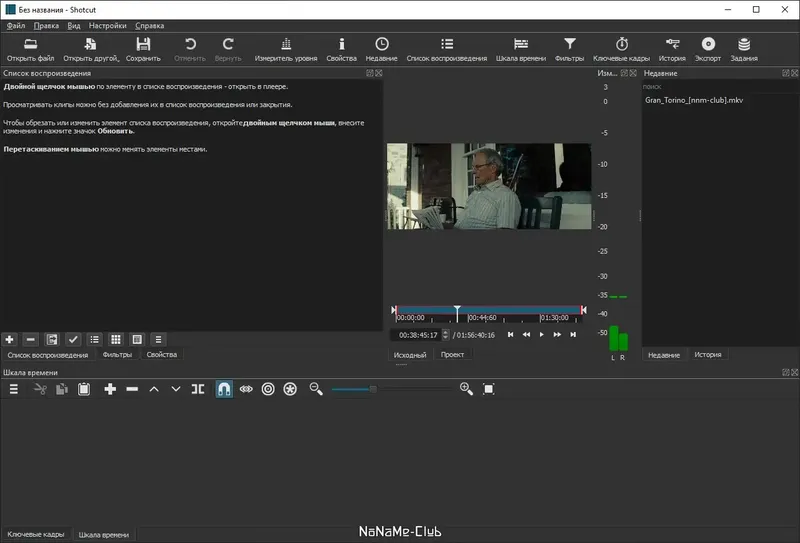
Task: Click the split at playhead icon in timeline
Action: point(198,389)
